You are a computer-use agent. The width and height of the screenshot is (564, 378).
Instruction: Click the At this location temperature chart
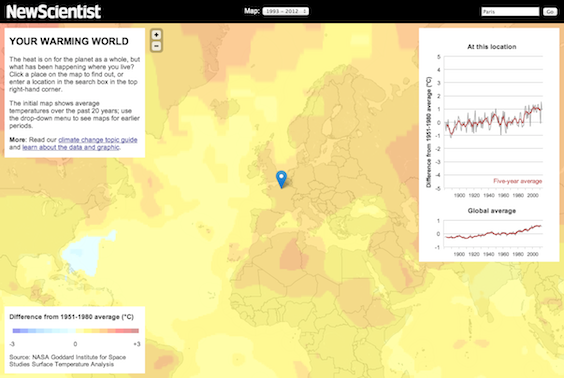click(x=493, y=122)
